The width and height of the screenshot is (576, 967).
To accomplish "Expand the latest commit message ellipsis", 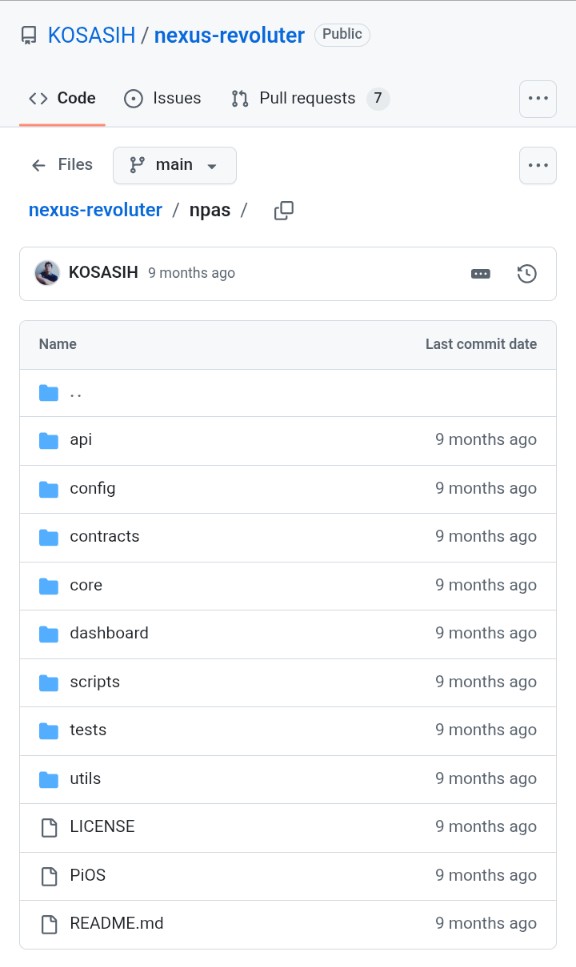I will coord(480,273).
